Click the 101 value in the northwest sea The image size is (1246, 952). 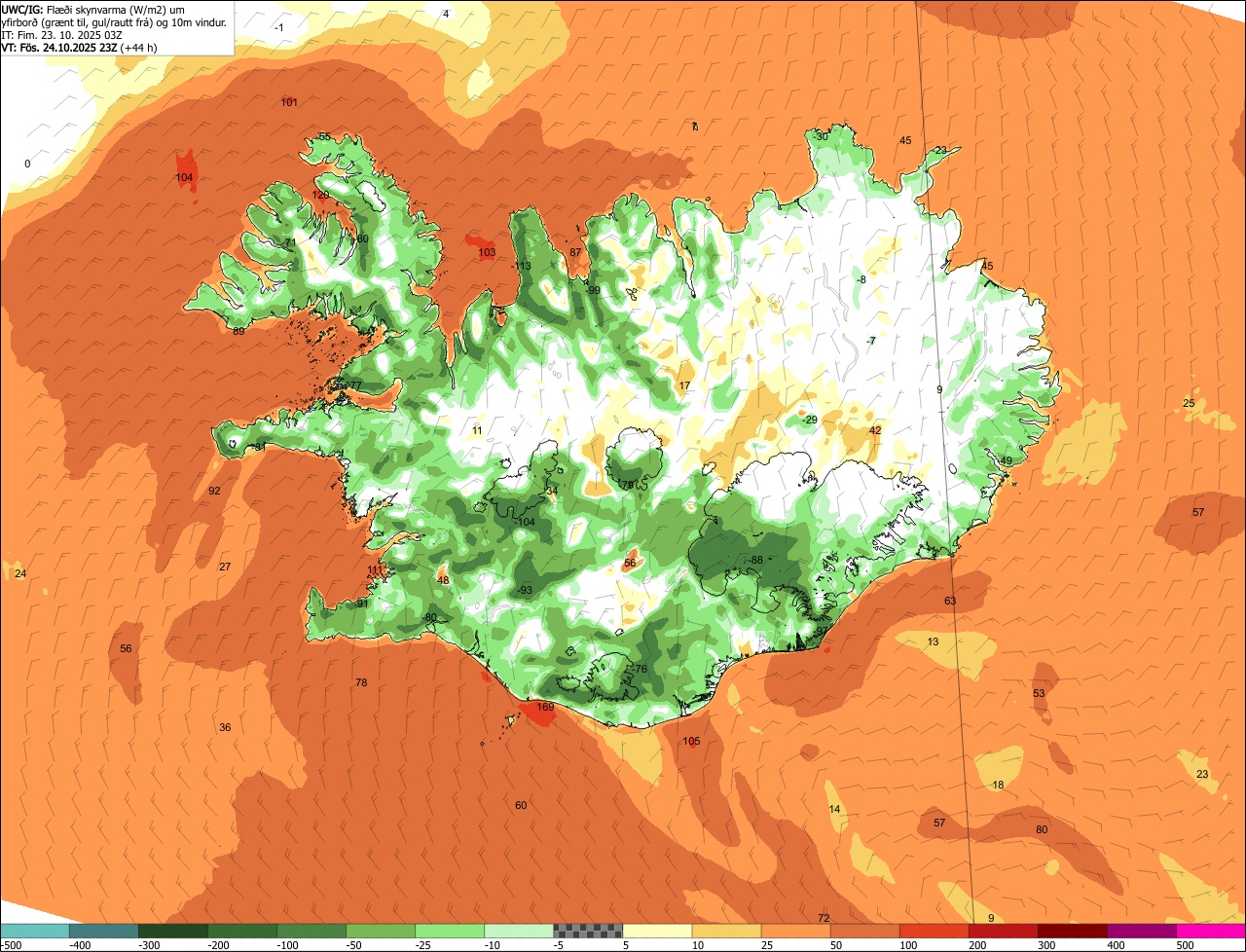(x=289, y=102)
